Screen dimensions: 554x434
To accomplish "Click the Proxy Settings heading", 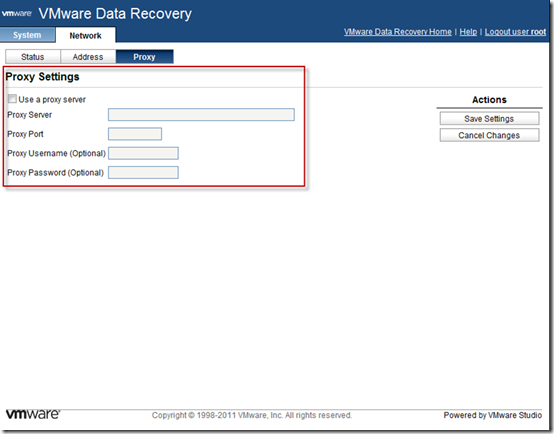I will 42,77.
